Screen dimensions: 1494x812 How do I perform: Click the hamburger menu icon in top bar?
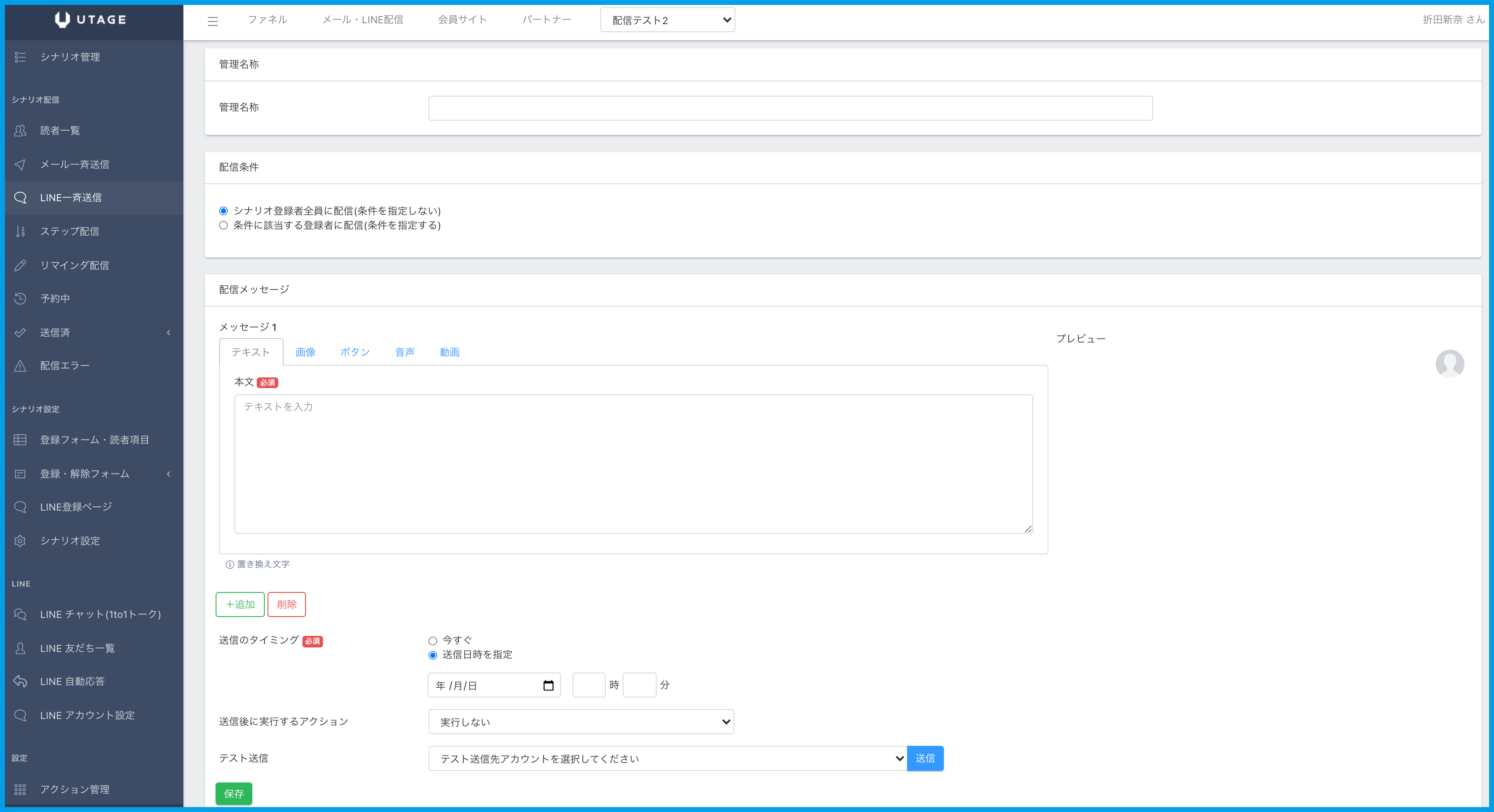(x=213, y=21)
